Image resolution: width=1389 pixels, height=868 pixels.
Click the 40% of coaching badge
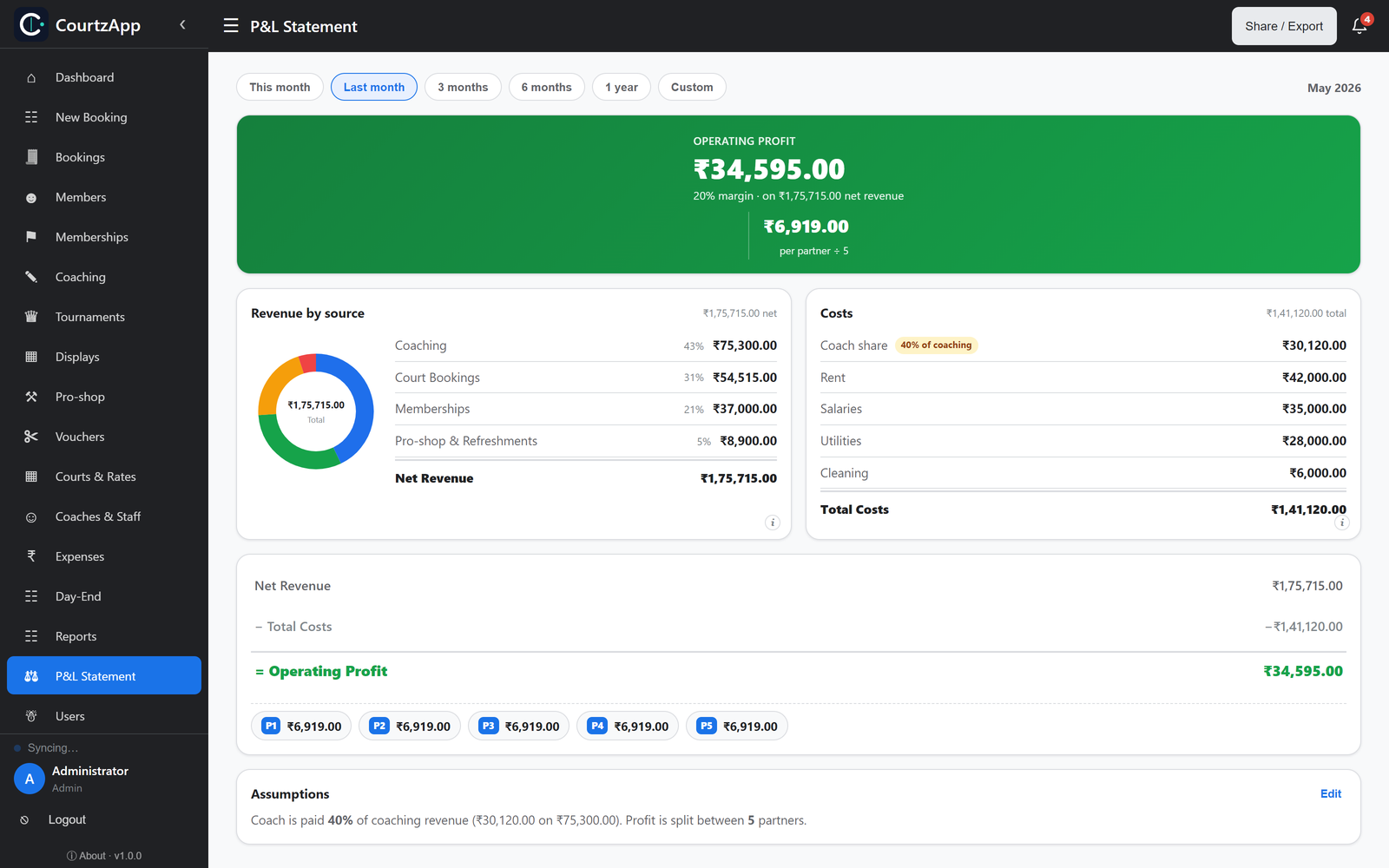click(936, 345)
